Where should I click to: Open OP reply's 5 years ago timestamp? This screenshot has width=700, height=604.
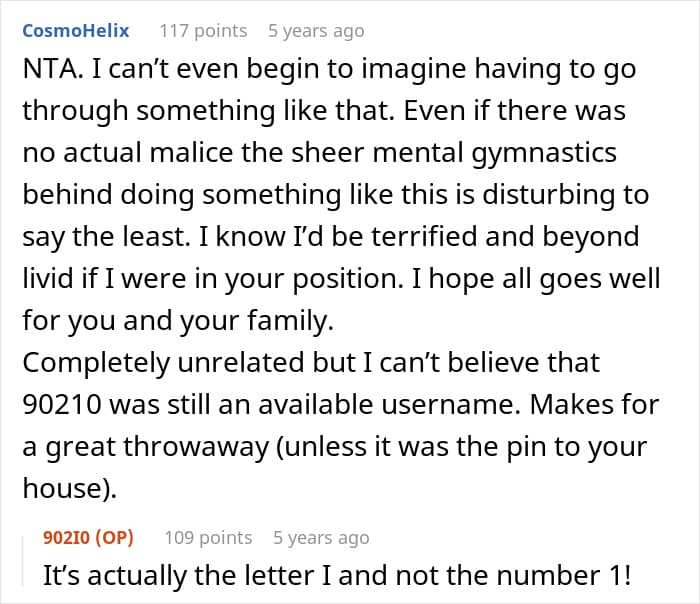coord(321,537)
